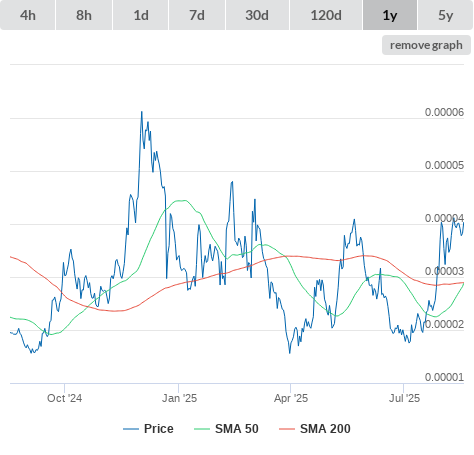This screenshot has height=455, width=474.
Task: Click the remove graph button
Action: (426, 45)
